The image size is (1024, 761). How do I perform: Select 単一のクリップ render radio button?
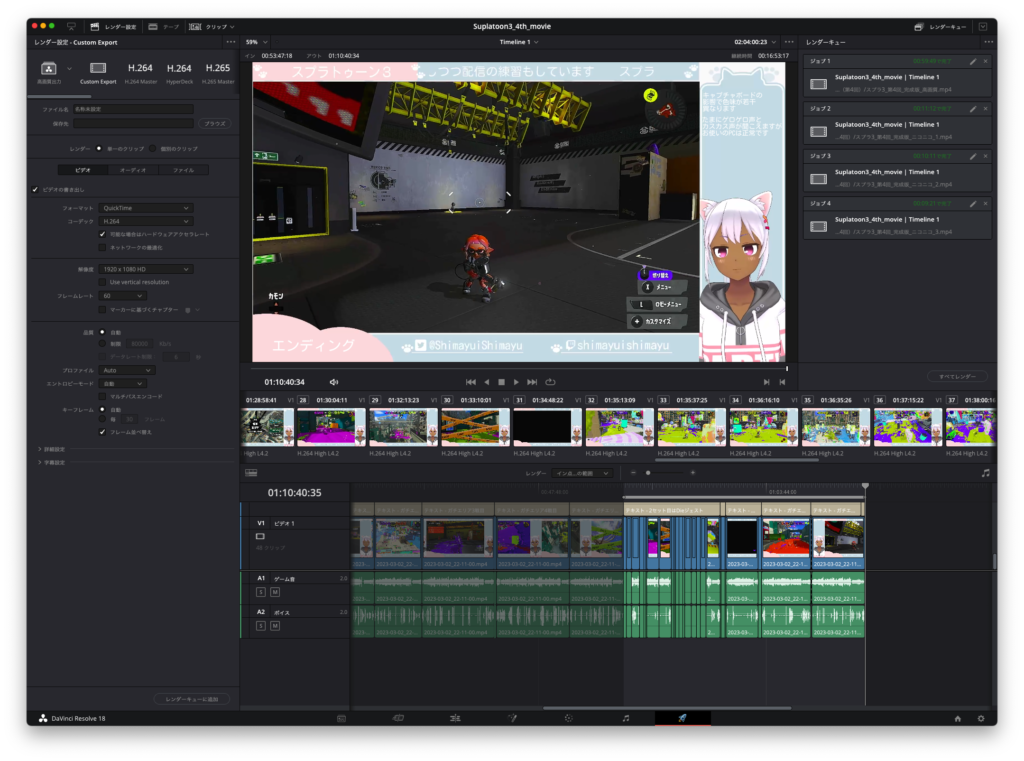(99, 148)
